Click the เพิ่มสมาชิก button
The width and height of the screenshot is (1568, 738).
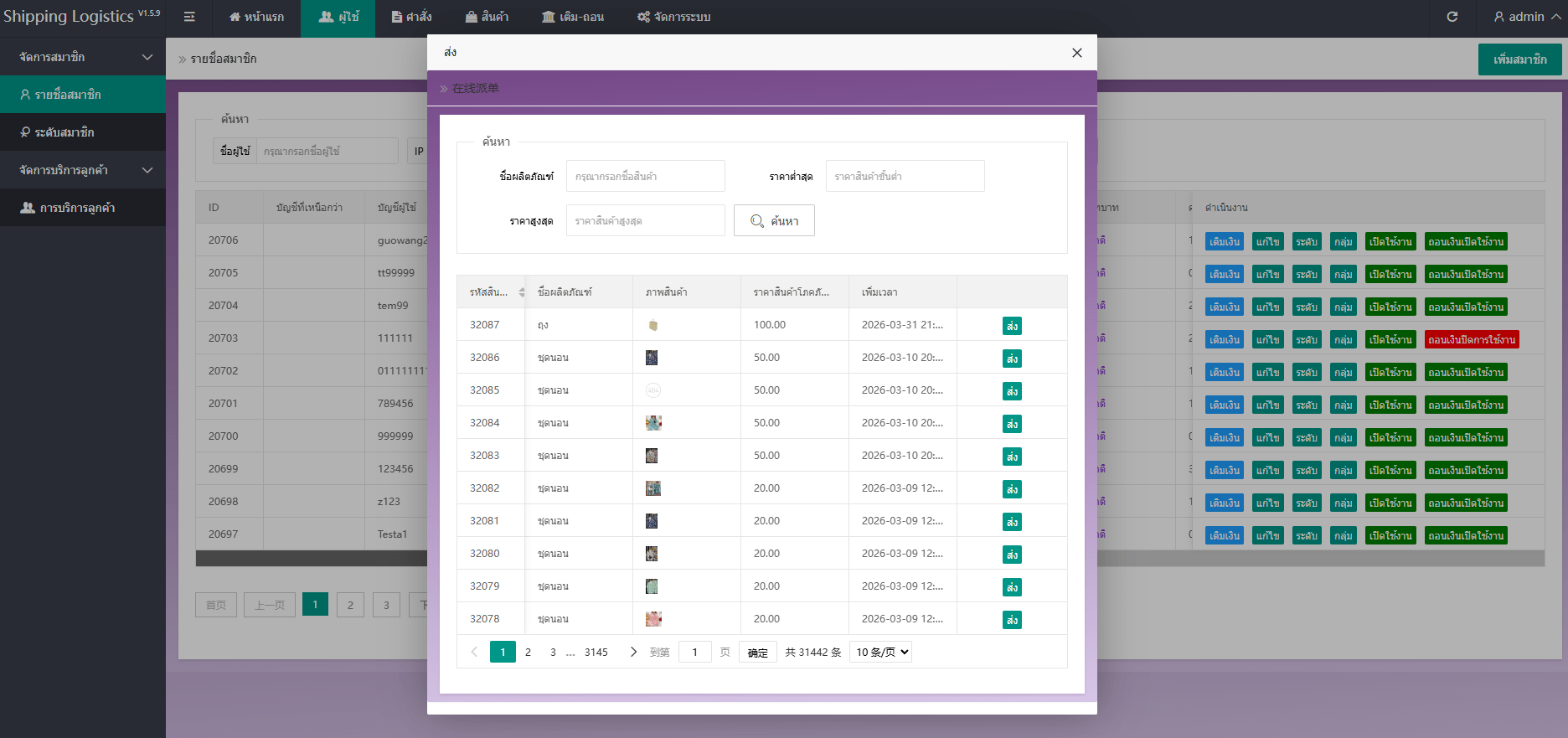pos(1519,59)
